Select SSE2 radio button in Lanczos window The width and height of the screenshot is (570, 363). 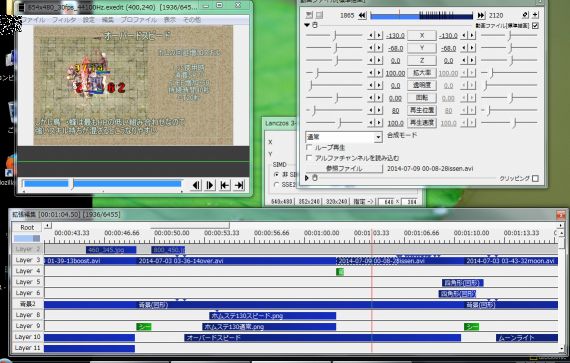pos(277,185)
